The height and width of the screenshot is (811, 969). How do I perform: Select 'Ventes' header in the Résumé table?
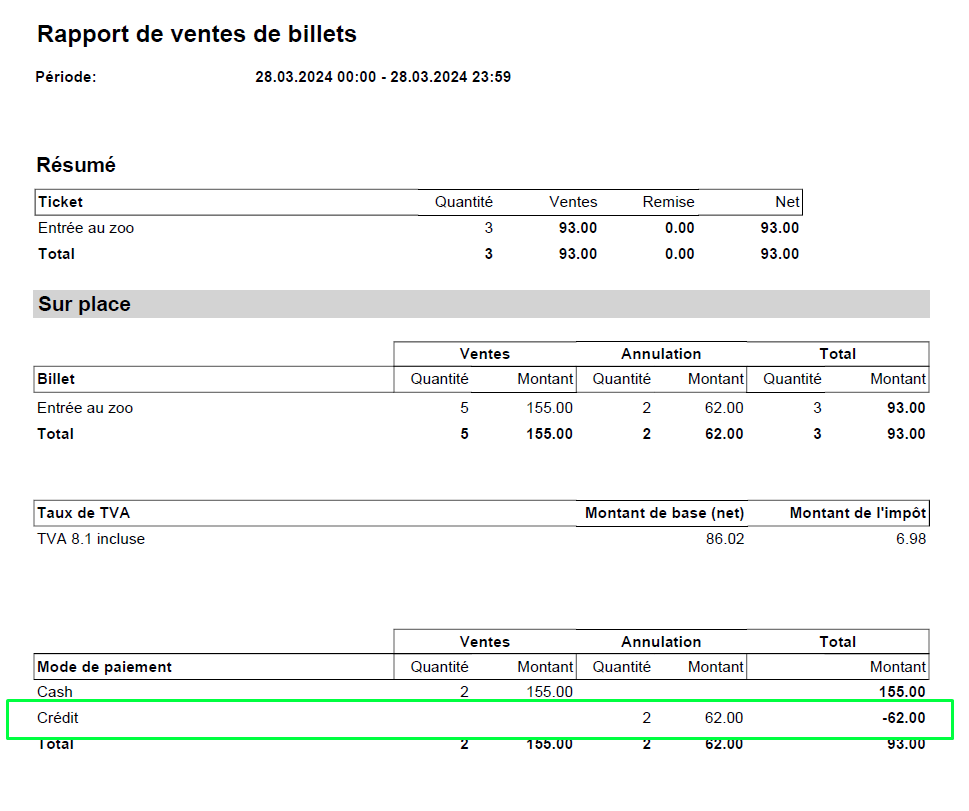(573, 202)
